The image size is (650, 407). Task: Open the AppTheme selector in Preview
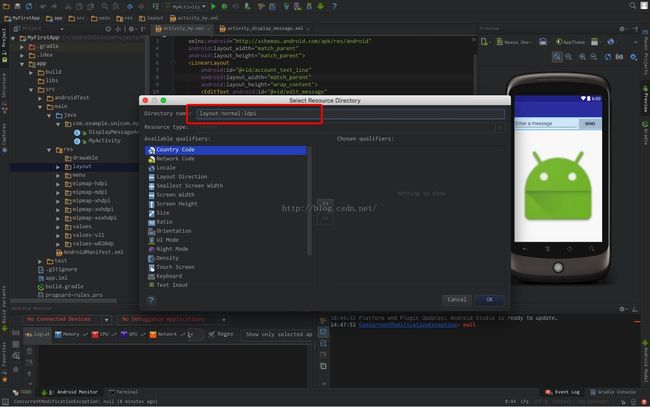570,42
